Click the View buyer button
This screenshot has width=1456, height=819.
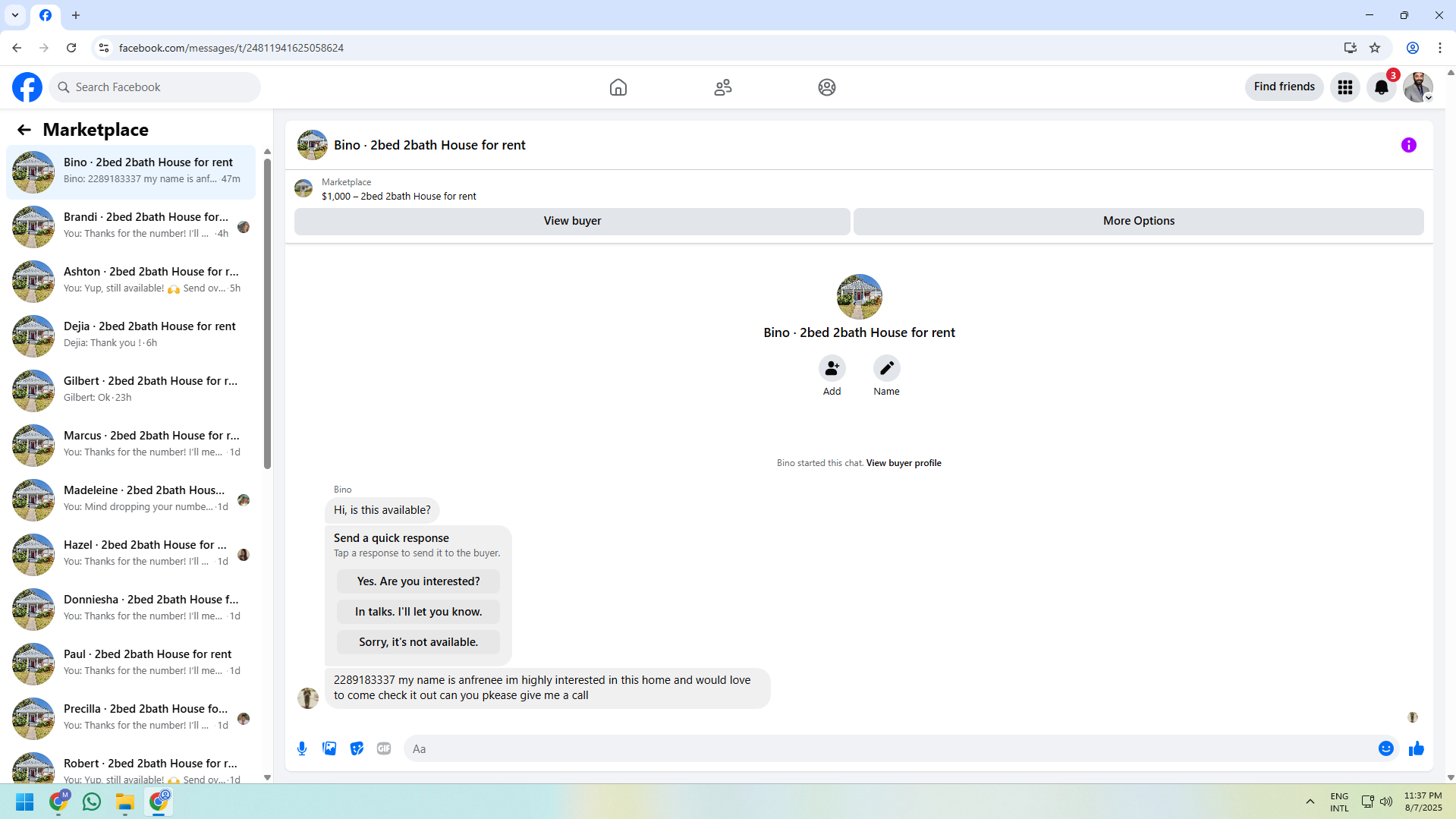(572, 221)
